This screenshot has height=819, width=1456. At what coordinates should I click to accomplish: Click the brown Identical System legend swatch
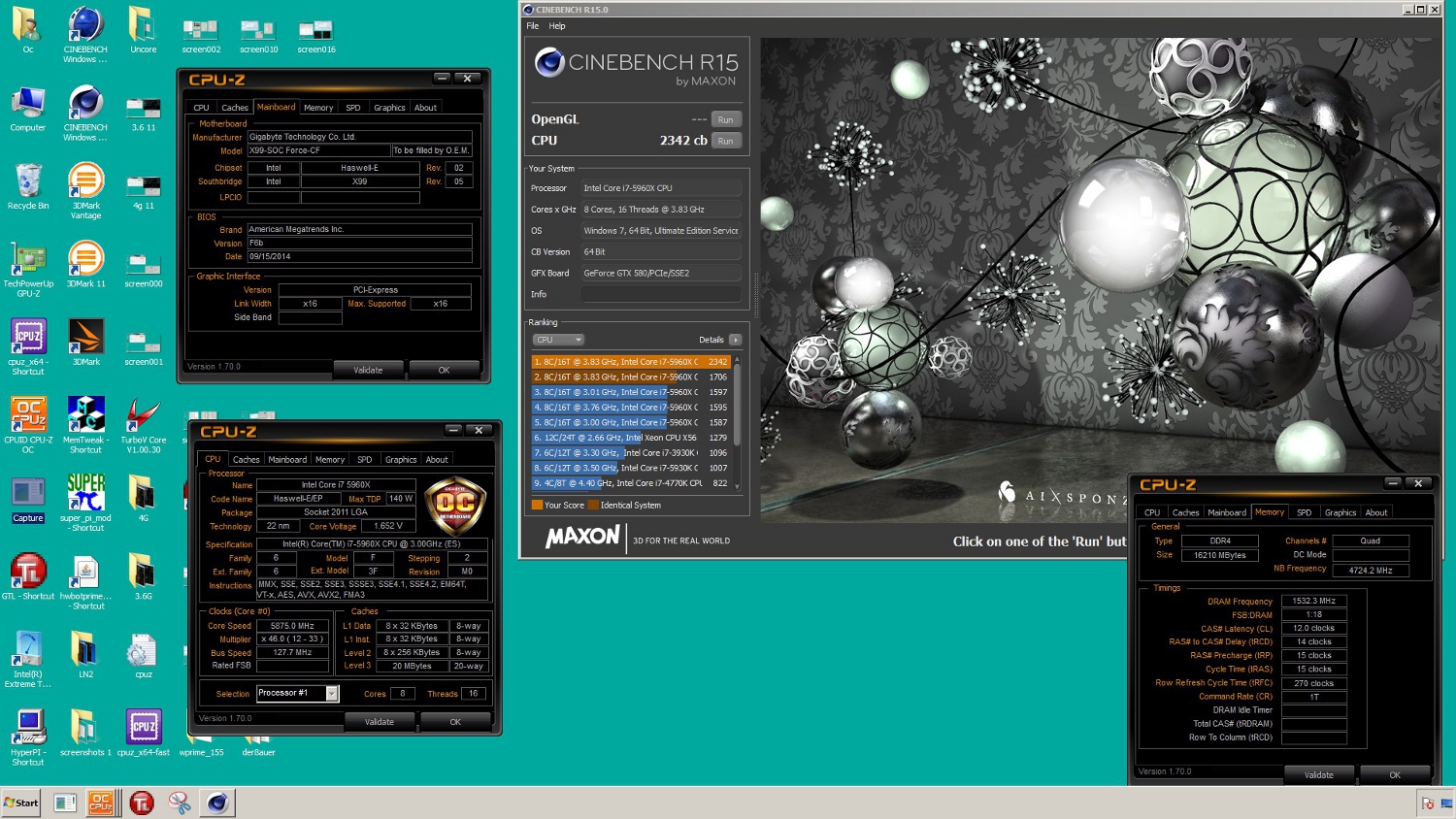(x=593, y=505)
